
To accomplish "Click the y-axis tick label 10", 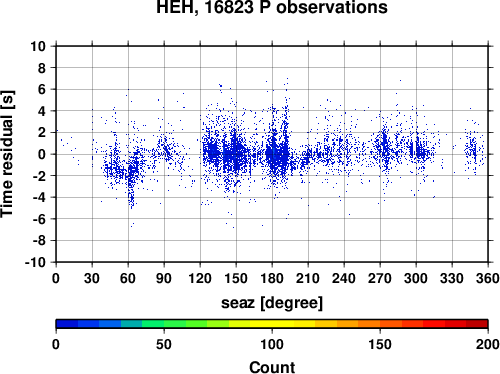I will point(38,46).
